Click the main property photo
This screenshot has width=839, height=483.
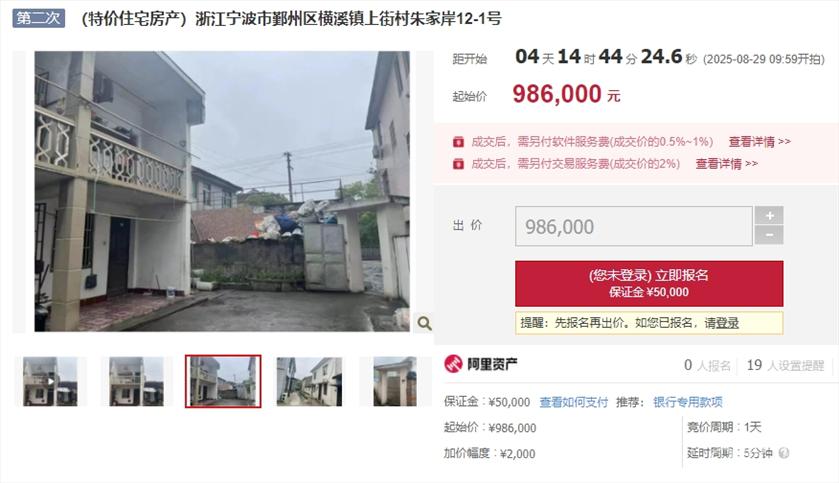pos(222,191)
